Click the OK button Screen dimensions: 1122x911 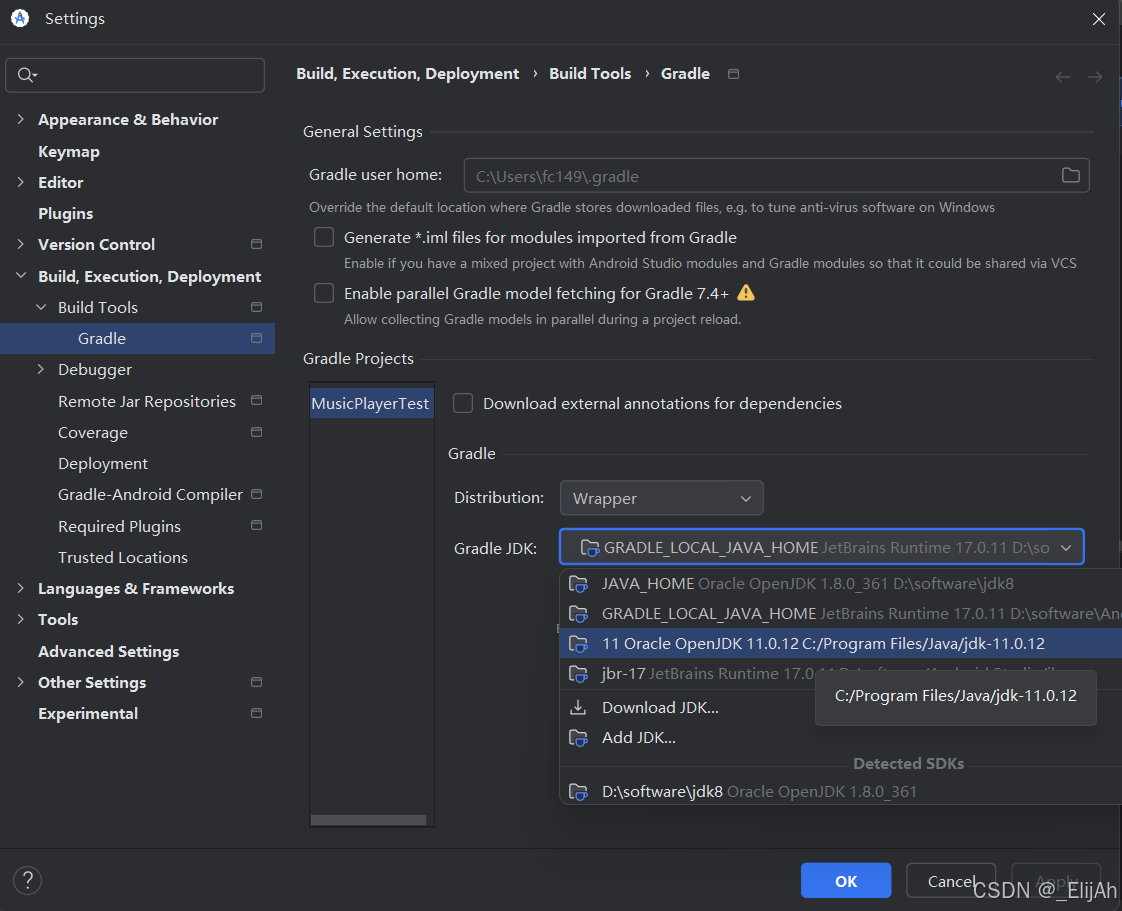tap(846, 881)
